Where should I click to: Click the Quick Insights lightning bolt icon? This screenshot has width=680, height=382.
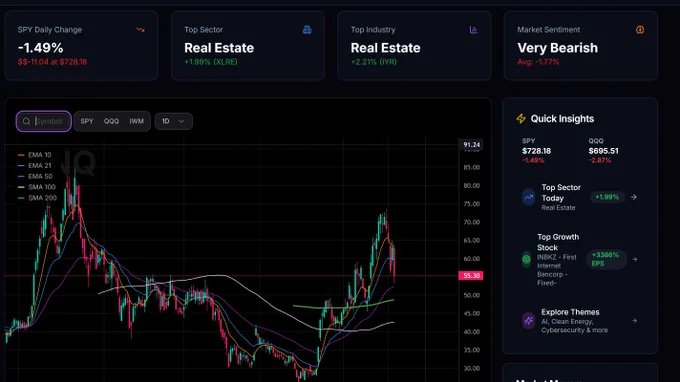tap(521, 118)
